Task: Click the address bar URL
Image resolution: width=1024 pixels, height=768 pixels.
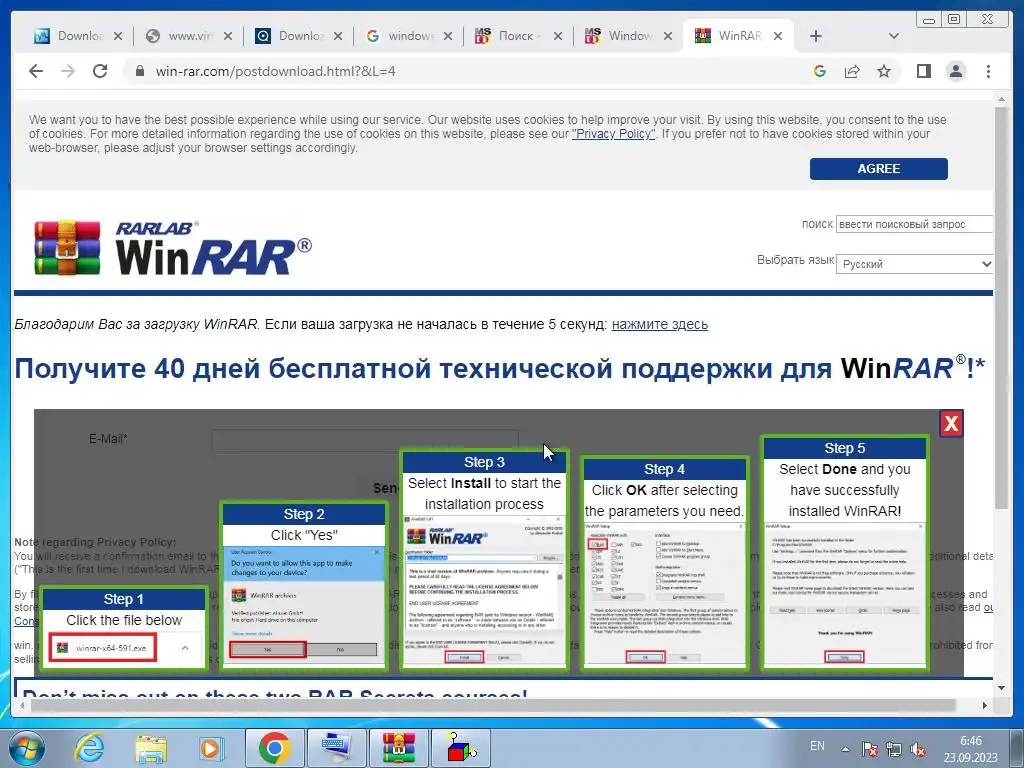Action: pos(276,71)
